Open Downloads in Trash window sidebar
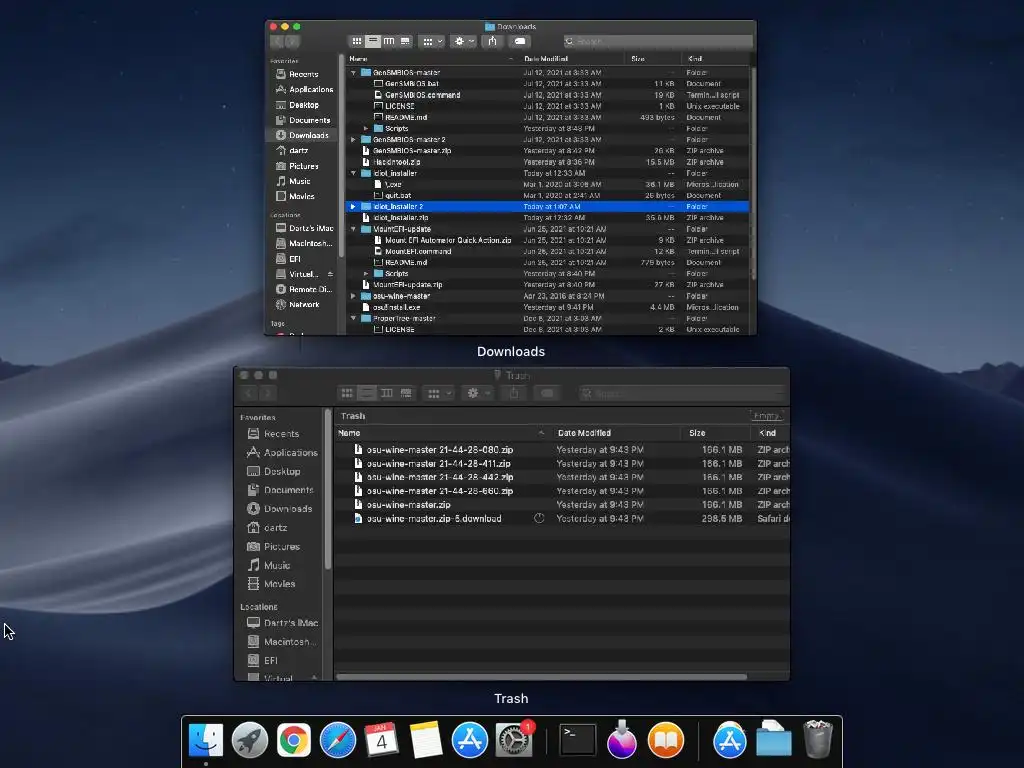 click(281, 509)
